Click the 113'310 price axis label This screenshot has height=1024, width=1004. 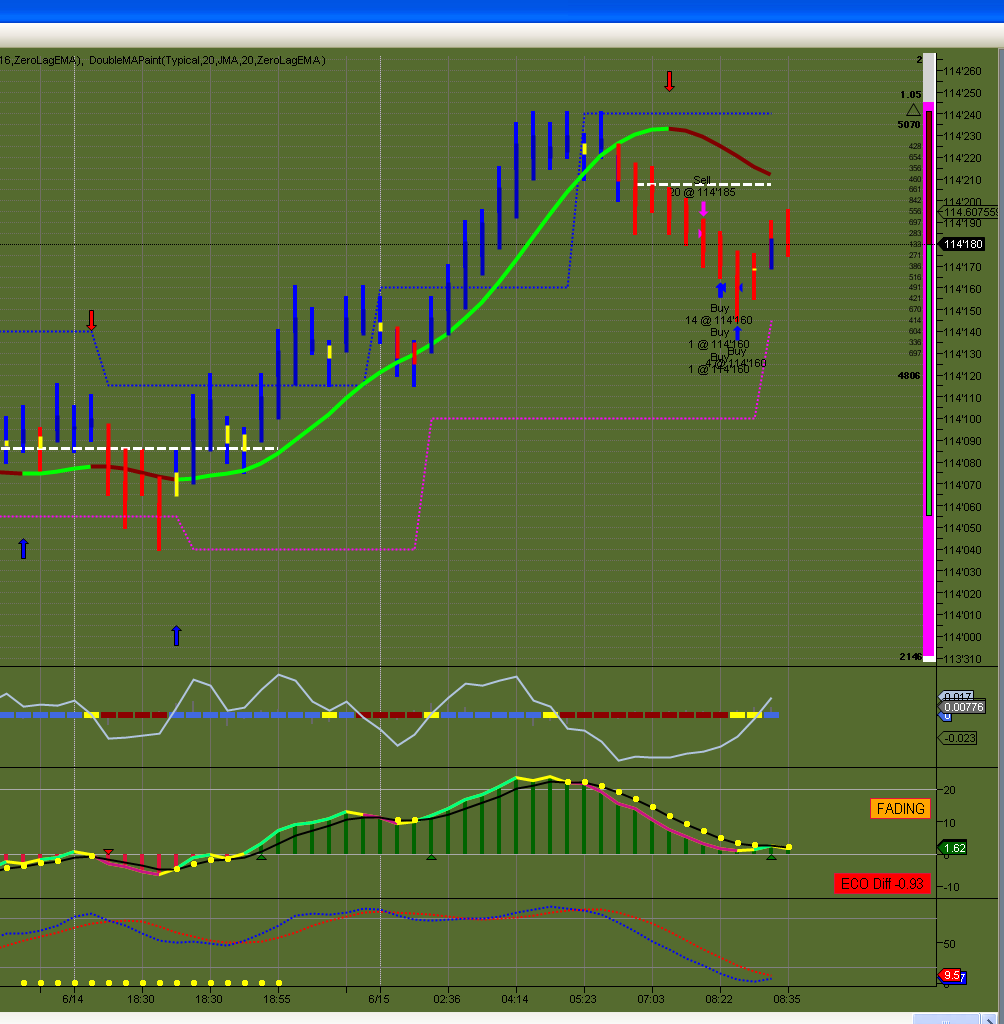962,659
